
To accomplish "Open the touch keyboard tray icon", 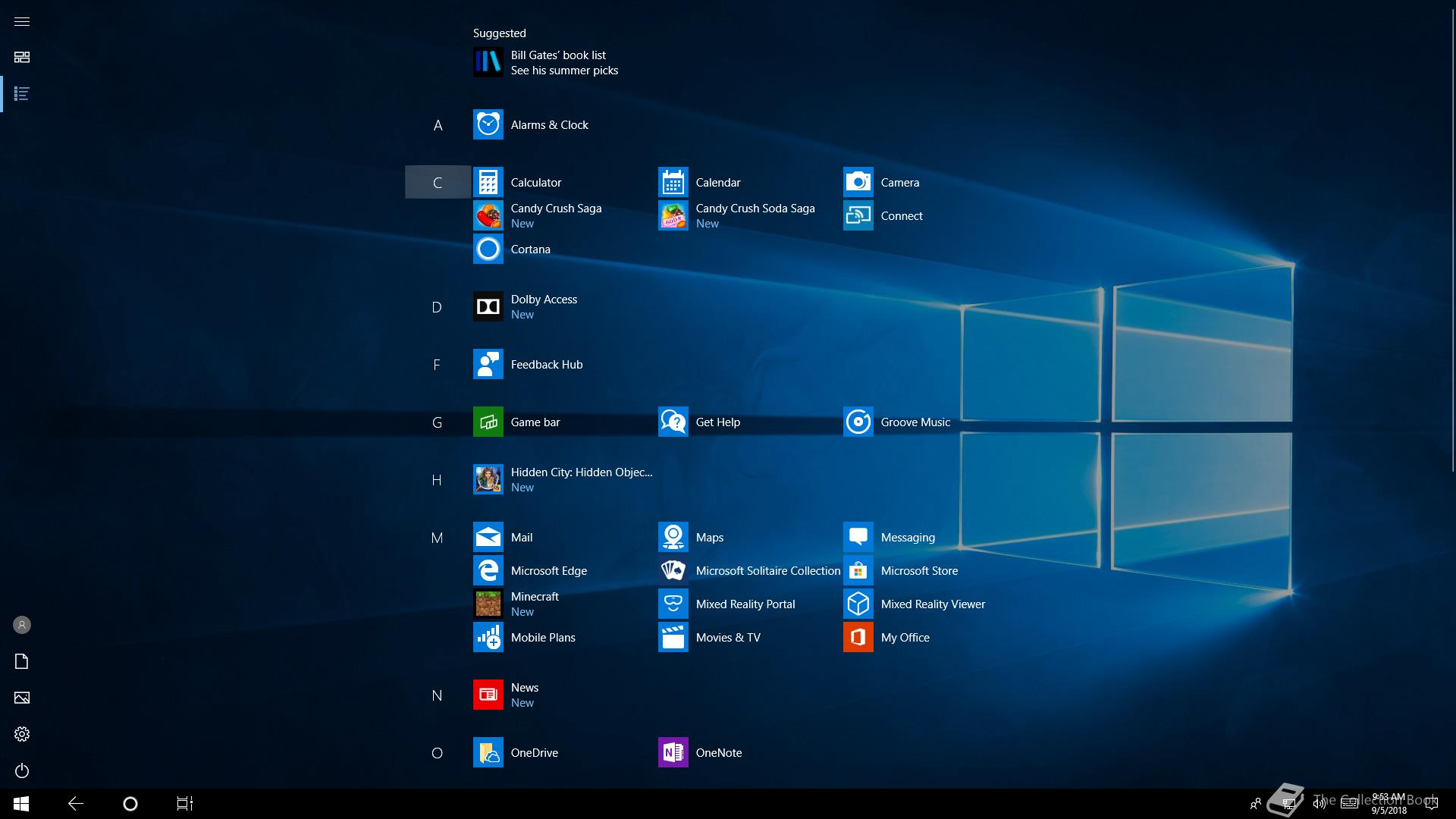I will 1350,804.
